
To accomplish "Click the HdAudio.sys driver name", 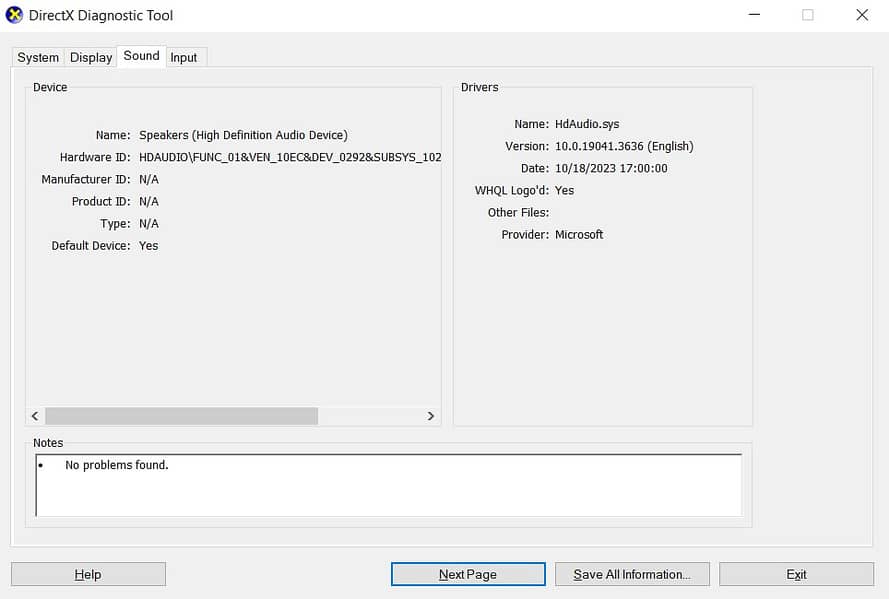I will [x=587, y=124].
